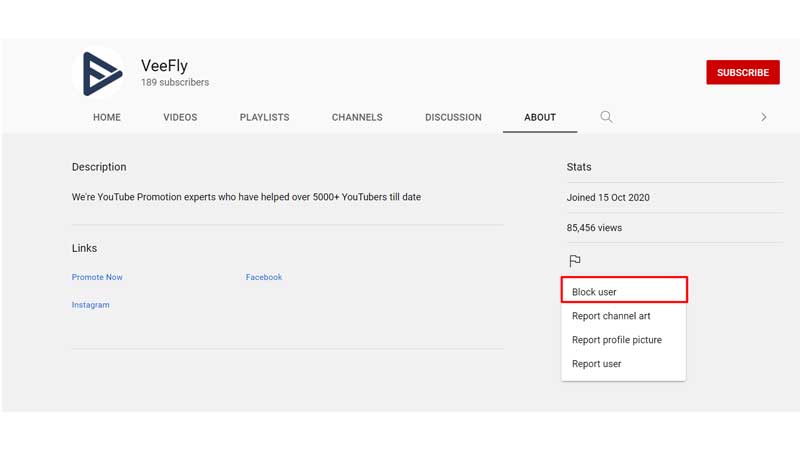Open the channel search magnifier icon
This screenshot has width=800, height=450.
[606, 117]
